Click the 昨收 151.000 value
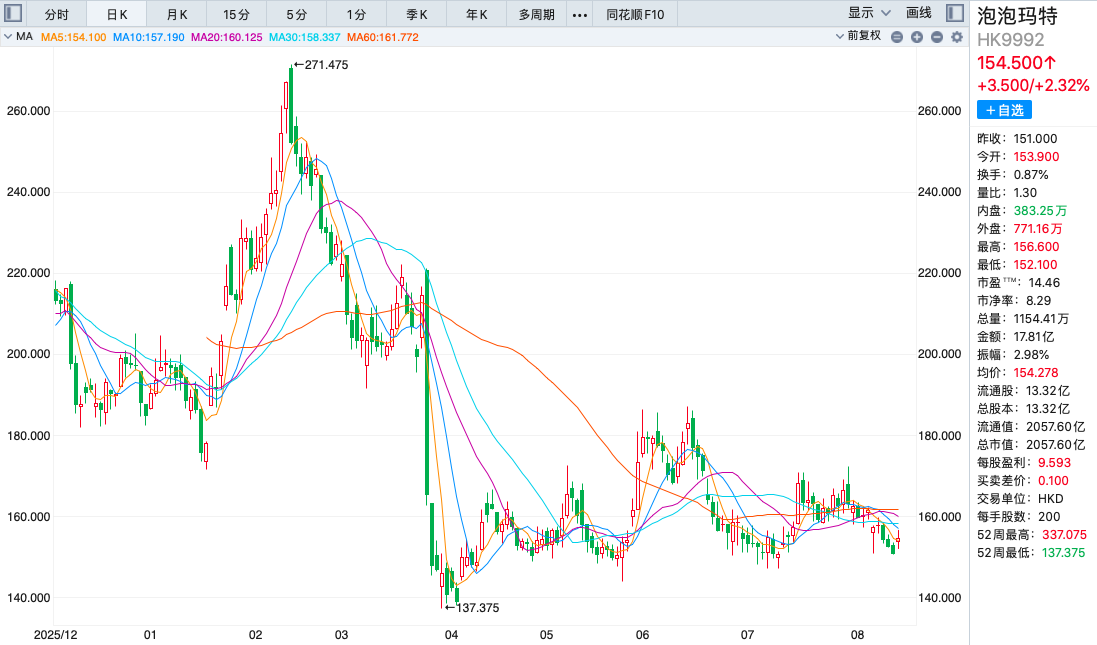 [x=1035, y=139]
